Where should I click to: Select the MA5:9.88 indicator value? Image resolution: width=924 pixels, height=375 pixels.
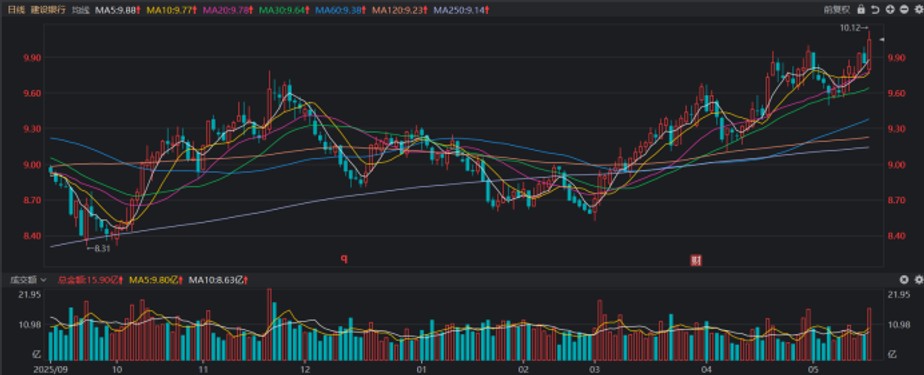pos(118,10)
